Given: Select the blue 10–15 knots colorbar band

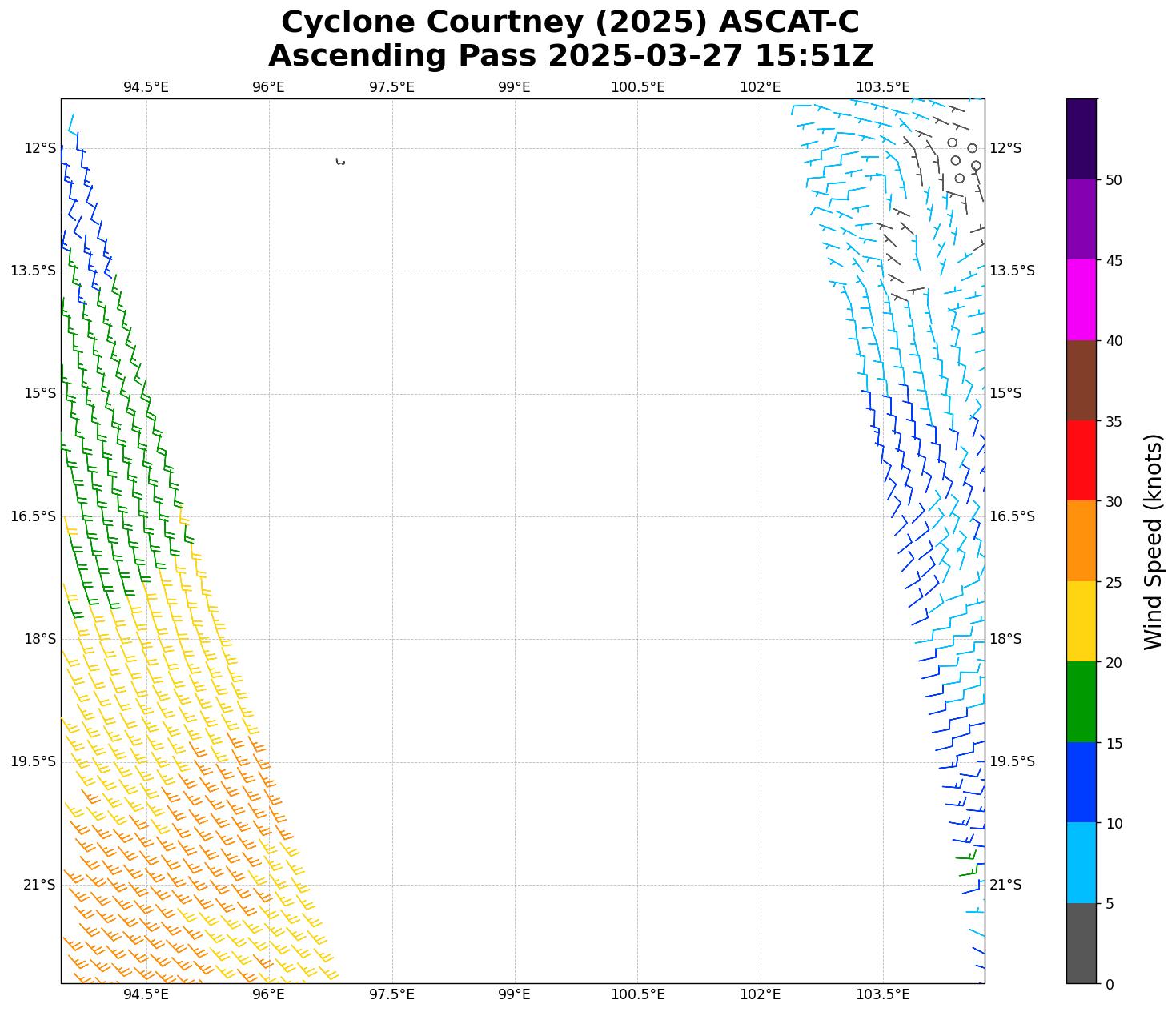Looking at the screenshot, I should tap(1082, 782).
